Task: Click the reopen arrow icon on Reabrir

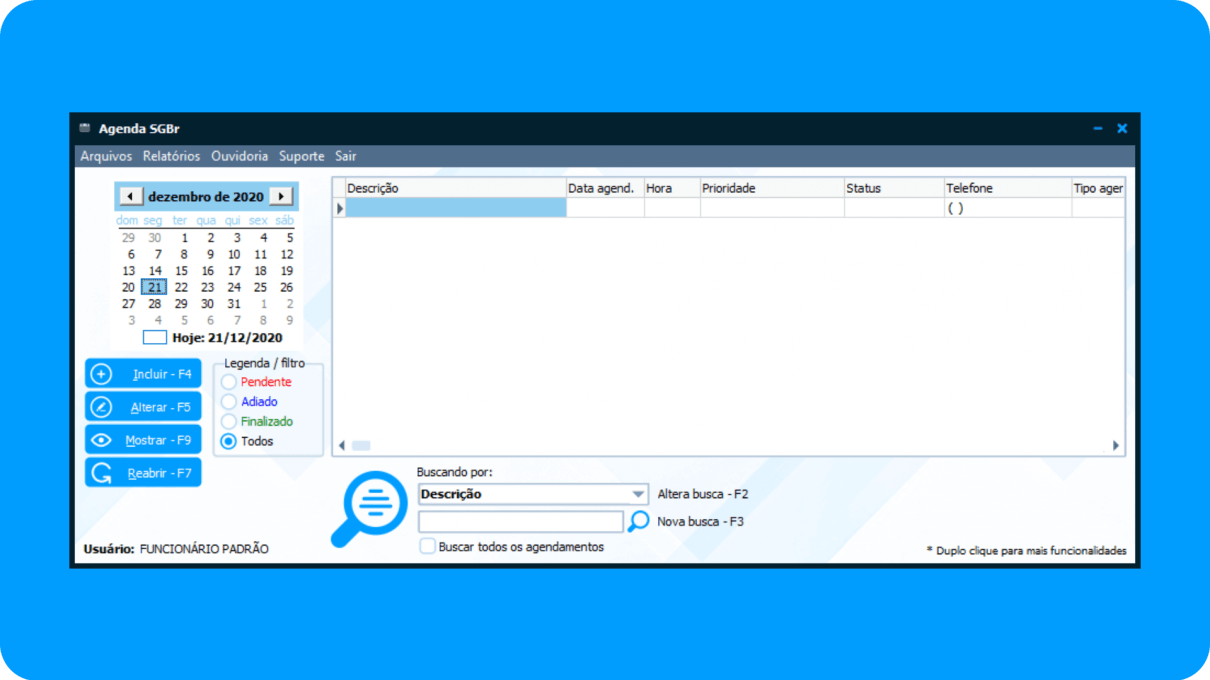Action: click(101, 473)
